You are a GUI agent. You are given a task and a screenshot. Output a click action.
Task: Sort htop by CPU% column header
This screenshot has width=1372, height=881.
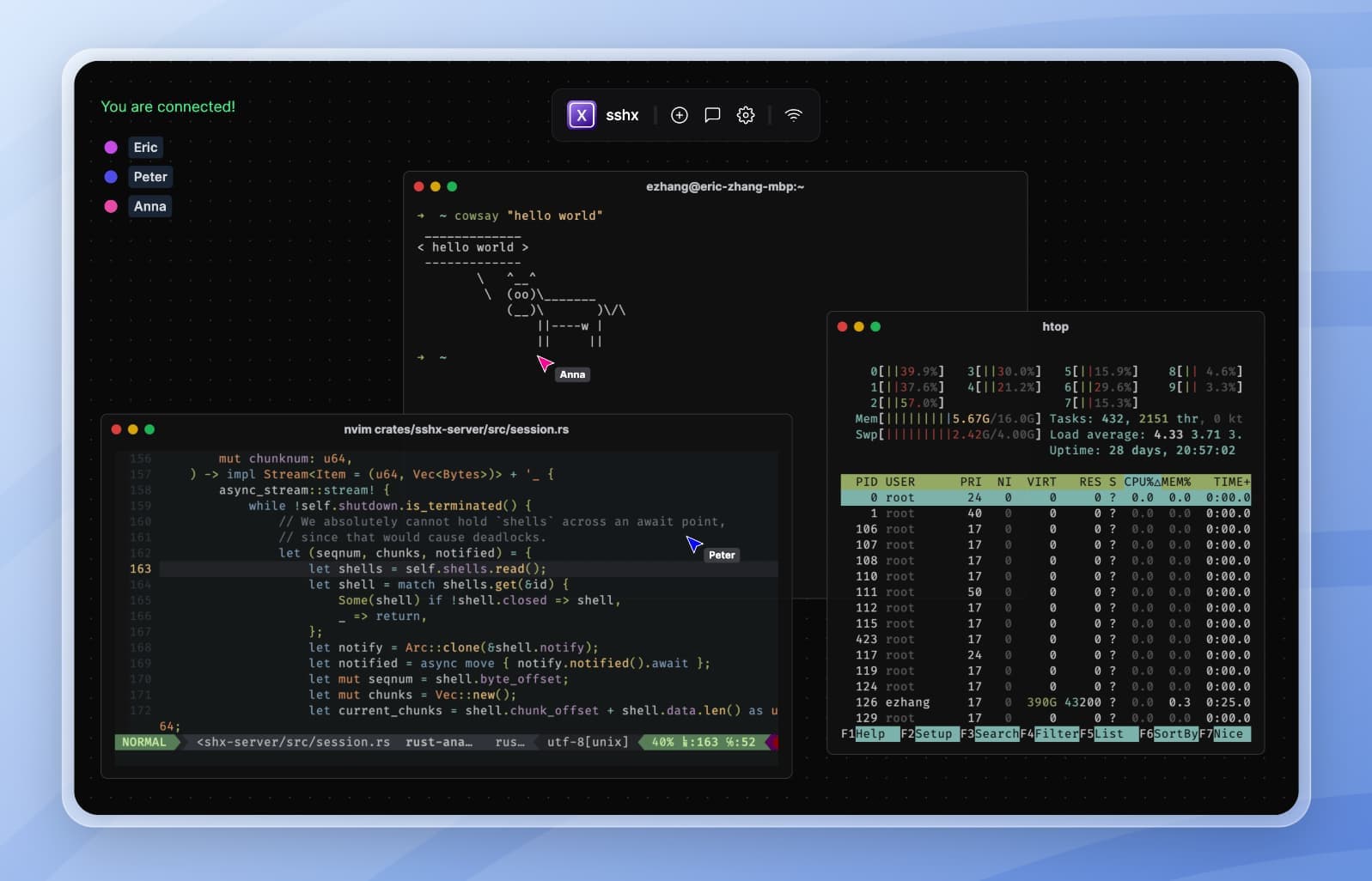point(1142,482)
